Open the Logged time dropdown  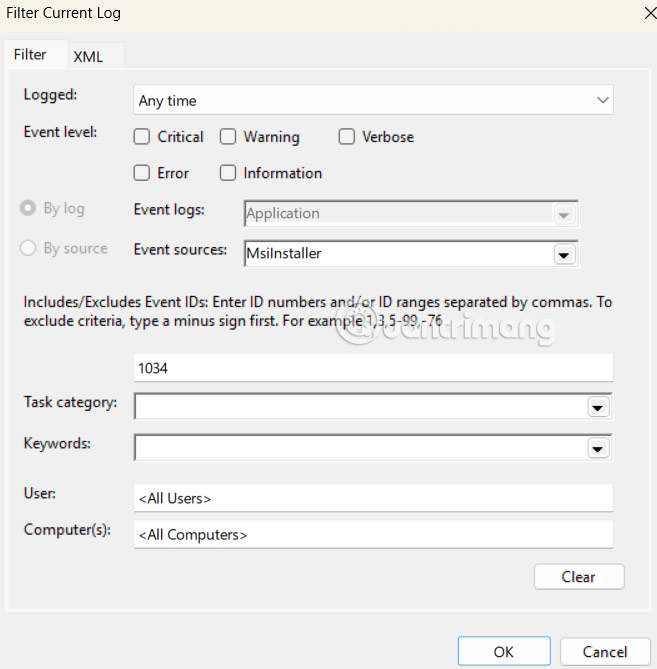pos(373,100)
